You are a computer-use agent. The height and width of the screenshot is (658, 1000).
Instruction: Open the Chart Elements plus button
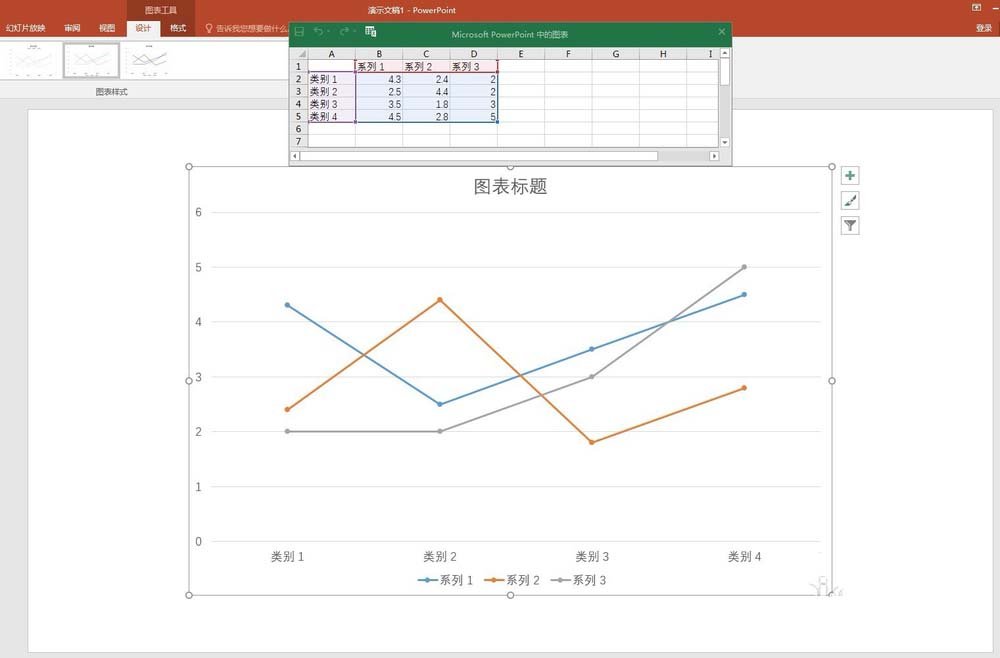pyautogui.click(x=849, y=175)
